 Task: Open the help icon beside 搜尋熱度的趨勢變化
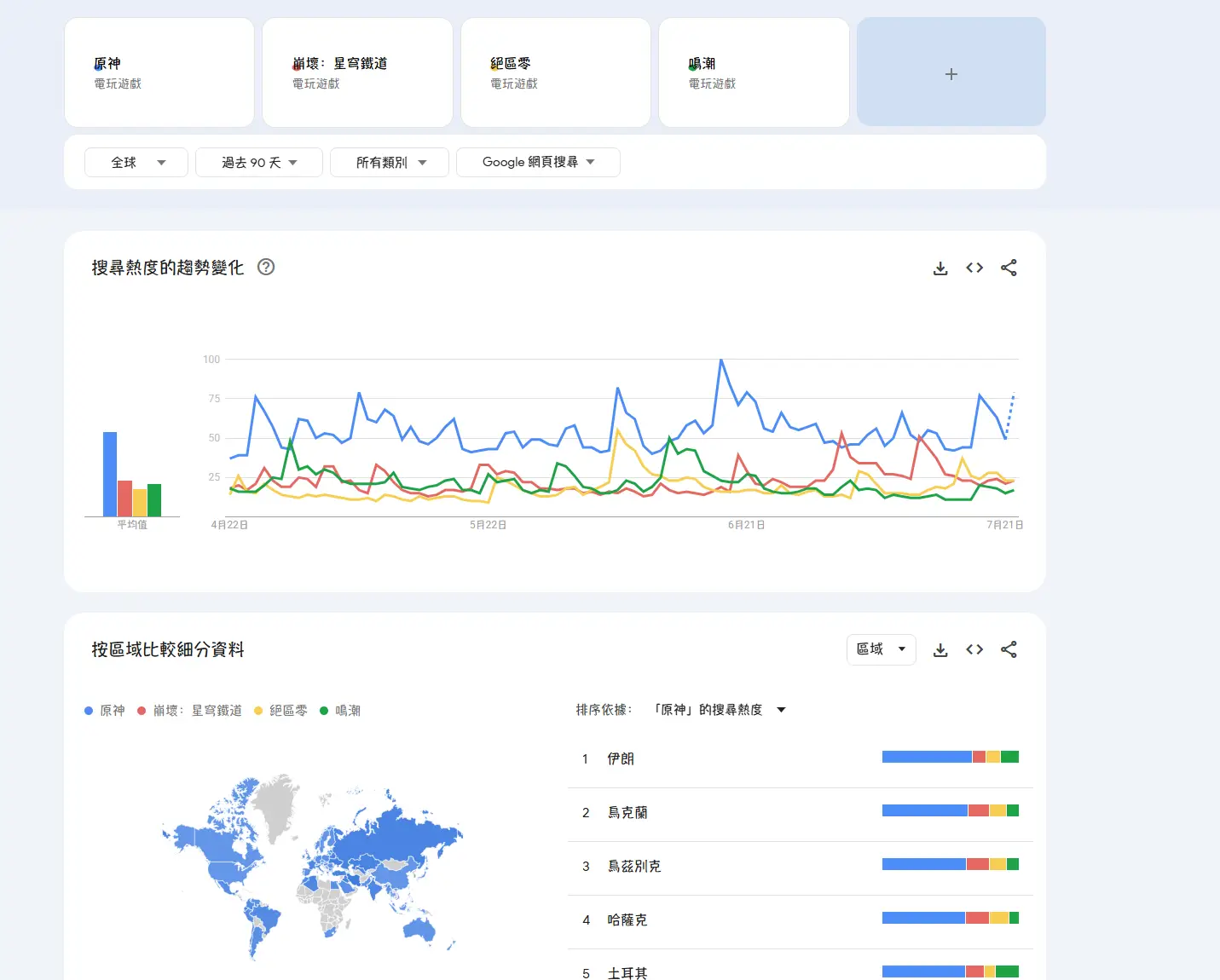click(266, 267)
